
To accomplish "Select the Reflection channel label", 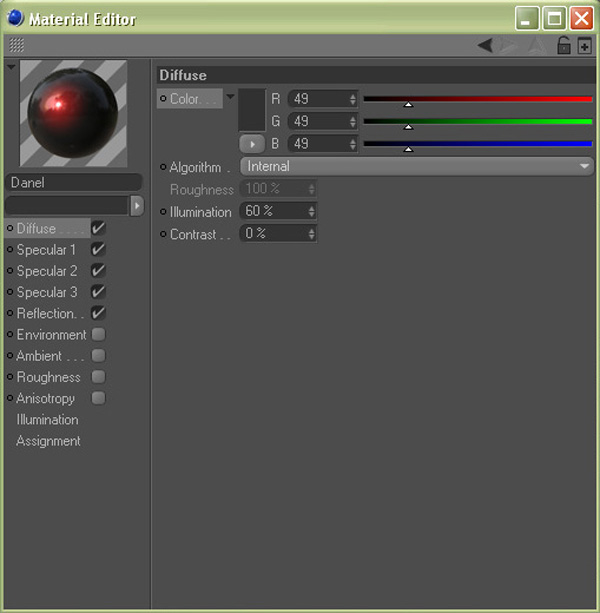I will [x=46, y=314].
